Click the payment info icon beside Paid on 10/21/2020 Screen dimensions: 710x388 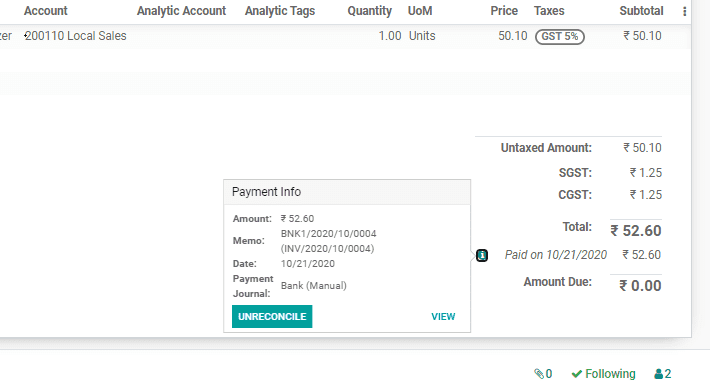point(482,255)
